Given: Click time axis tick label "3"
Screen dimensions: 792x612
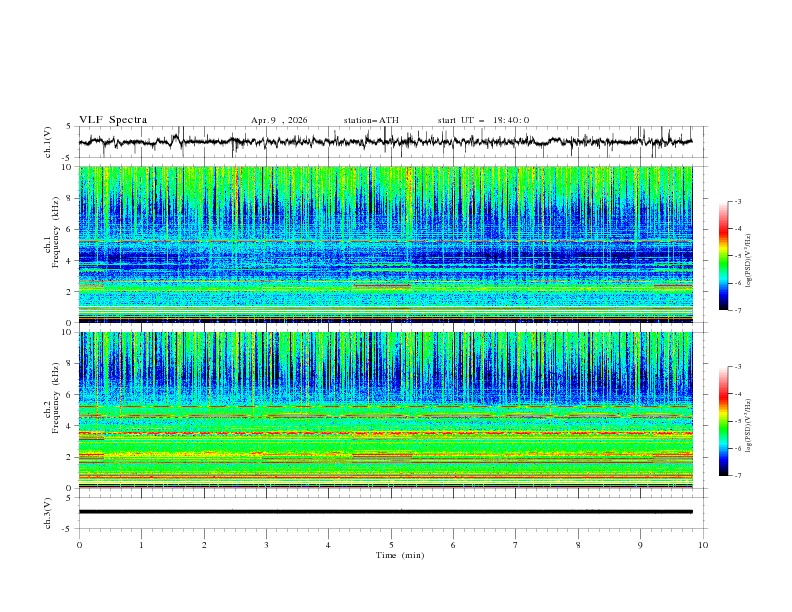Looking at the screenshot, I should click(x=266, y=545).
